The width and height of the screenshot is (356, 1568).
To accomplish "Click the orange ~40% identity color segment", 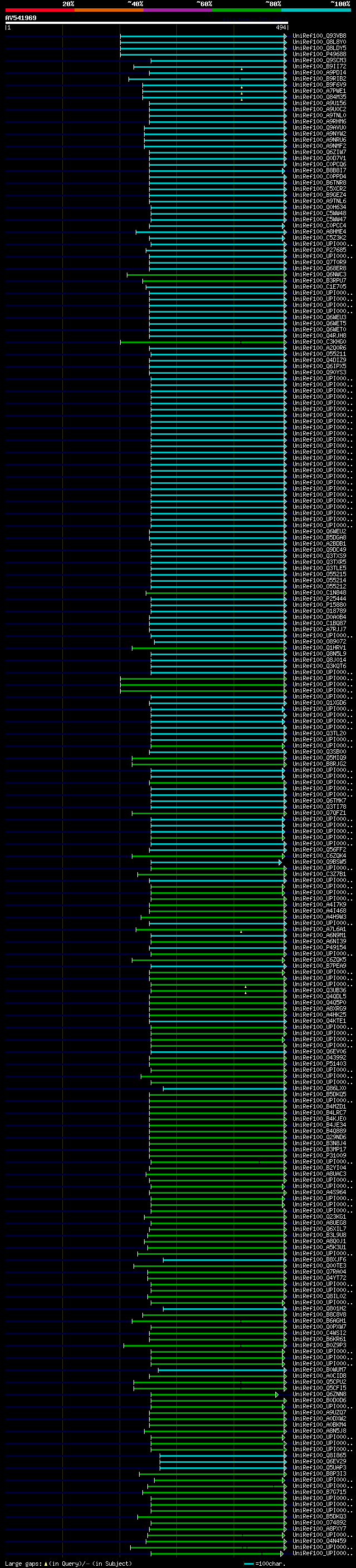I will (109, 10).
